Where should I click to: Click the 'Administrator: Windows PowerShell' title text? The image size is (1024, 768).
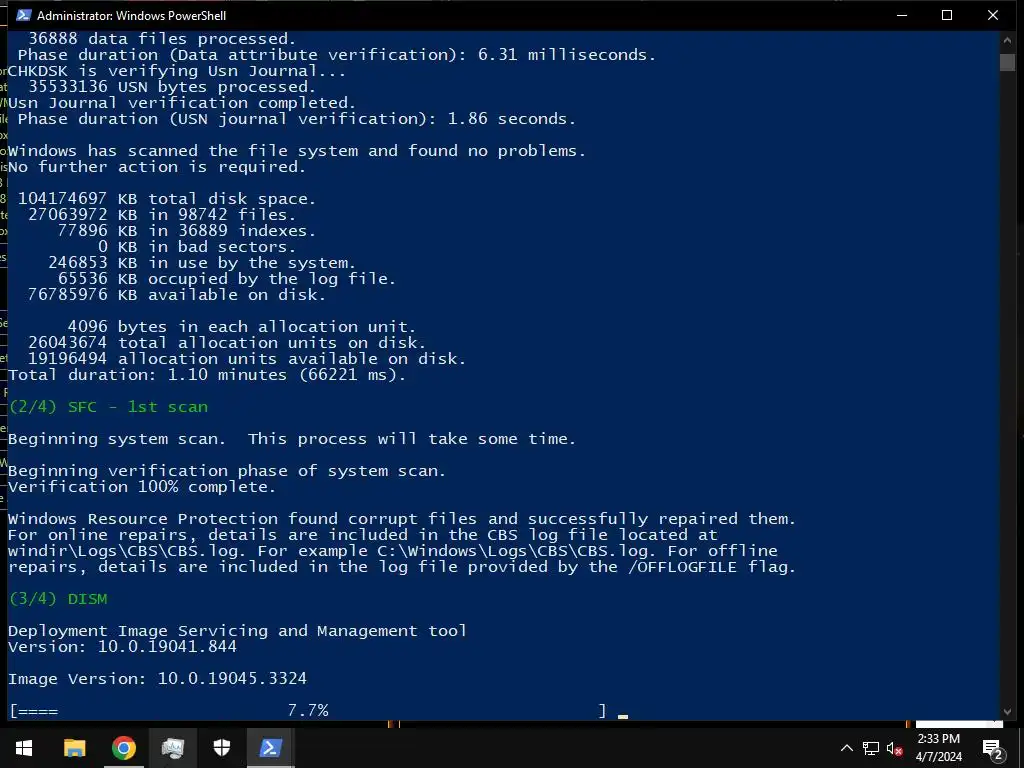pos(131,16)
